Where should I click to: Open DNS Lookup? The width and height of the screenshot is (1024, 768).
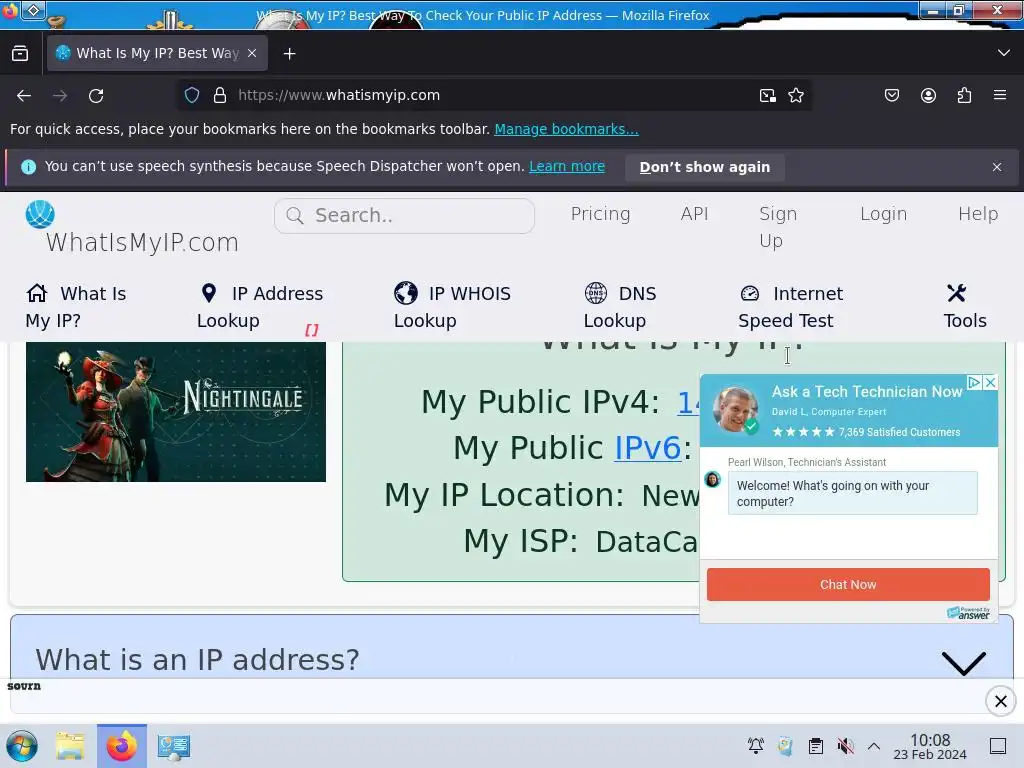click(x=620, y=307)
